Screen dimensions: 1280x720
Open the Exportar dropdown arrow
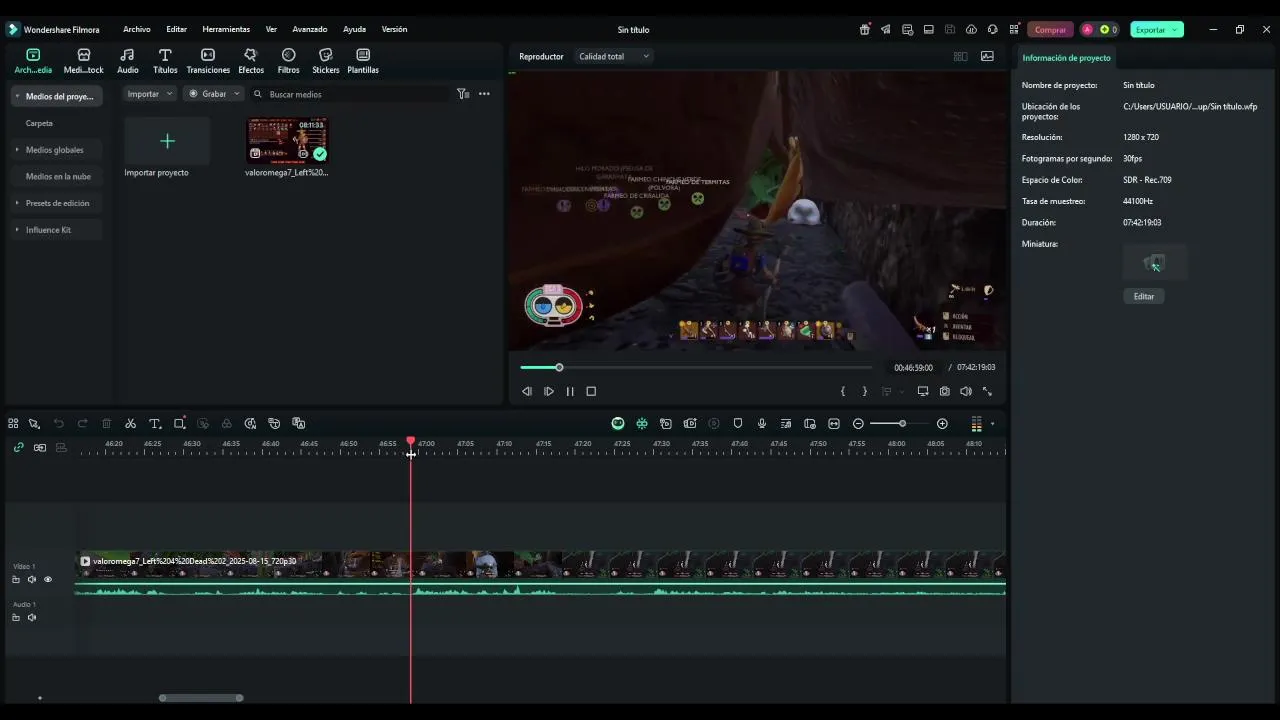click(x=1175, y=30)
